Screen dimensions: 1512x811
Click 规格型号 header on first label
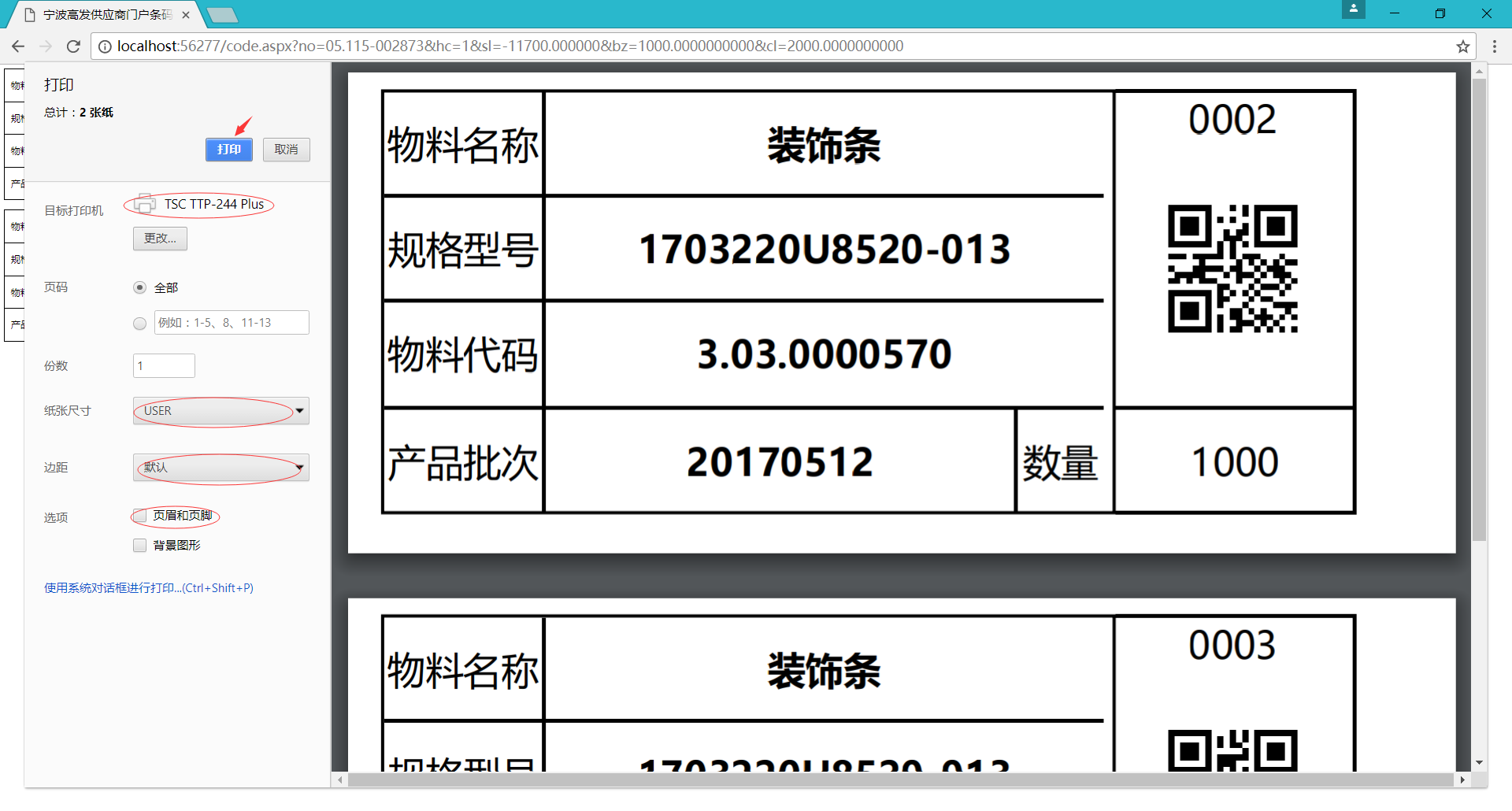(463, 250)
